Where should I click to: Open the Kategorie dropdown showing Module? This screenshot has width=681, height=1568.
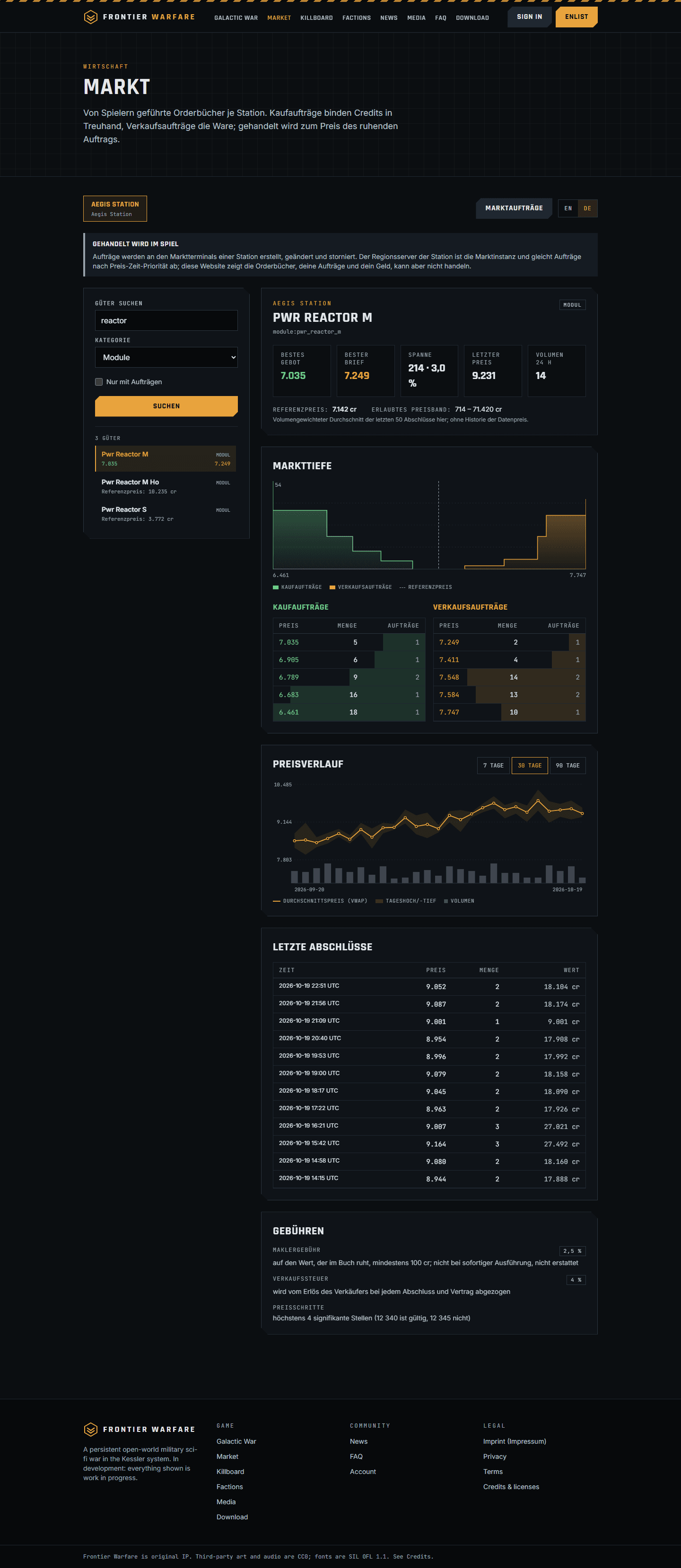pyautogui.click(x=166, y=357)
